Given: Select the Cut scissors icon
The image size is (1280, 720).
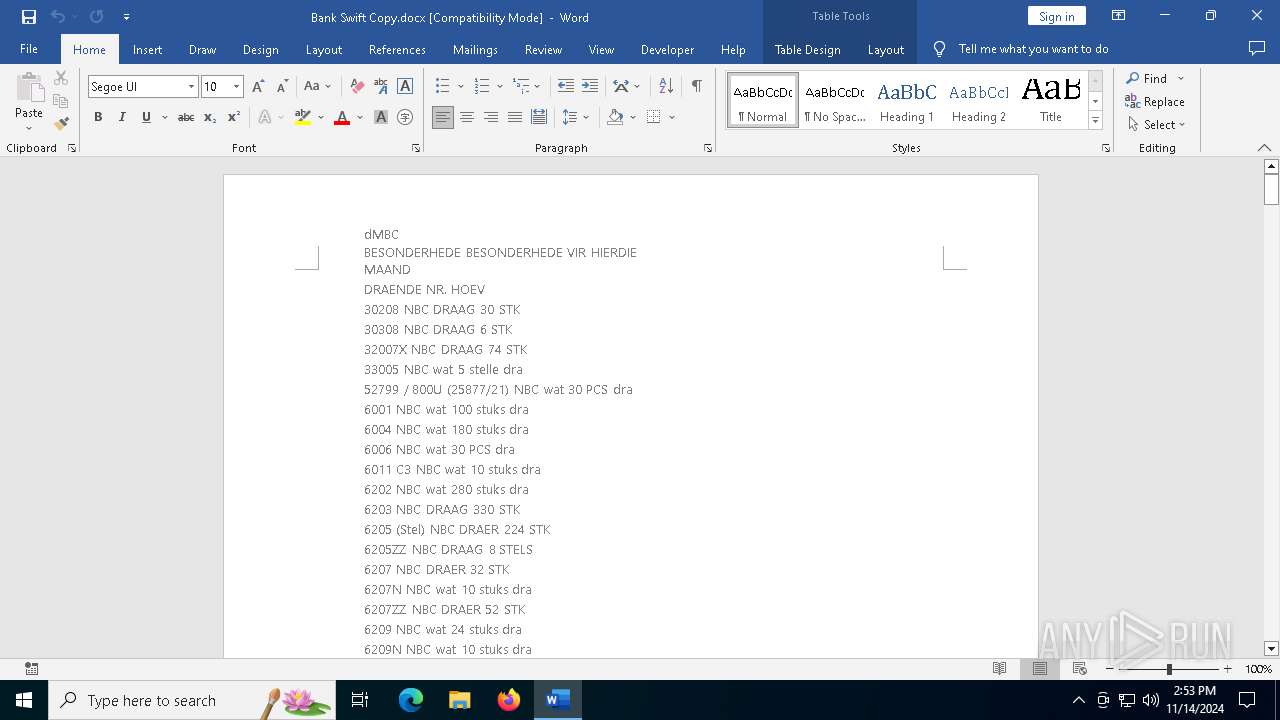Looking at the screenshot, I should [61, 78].
